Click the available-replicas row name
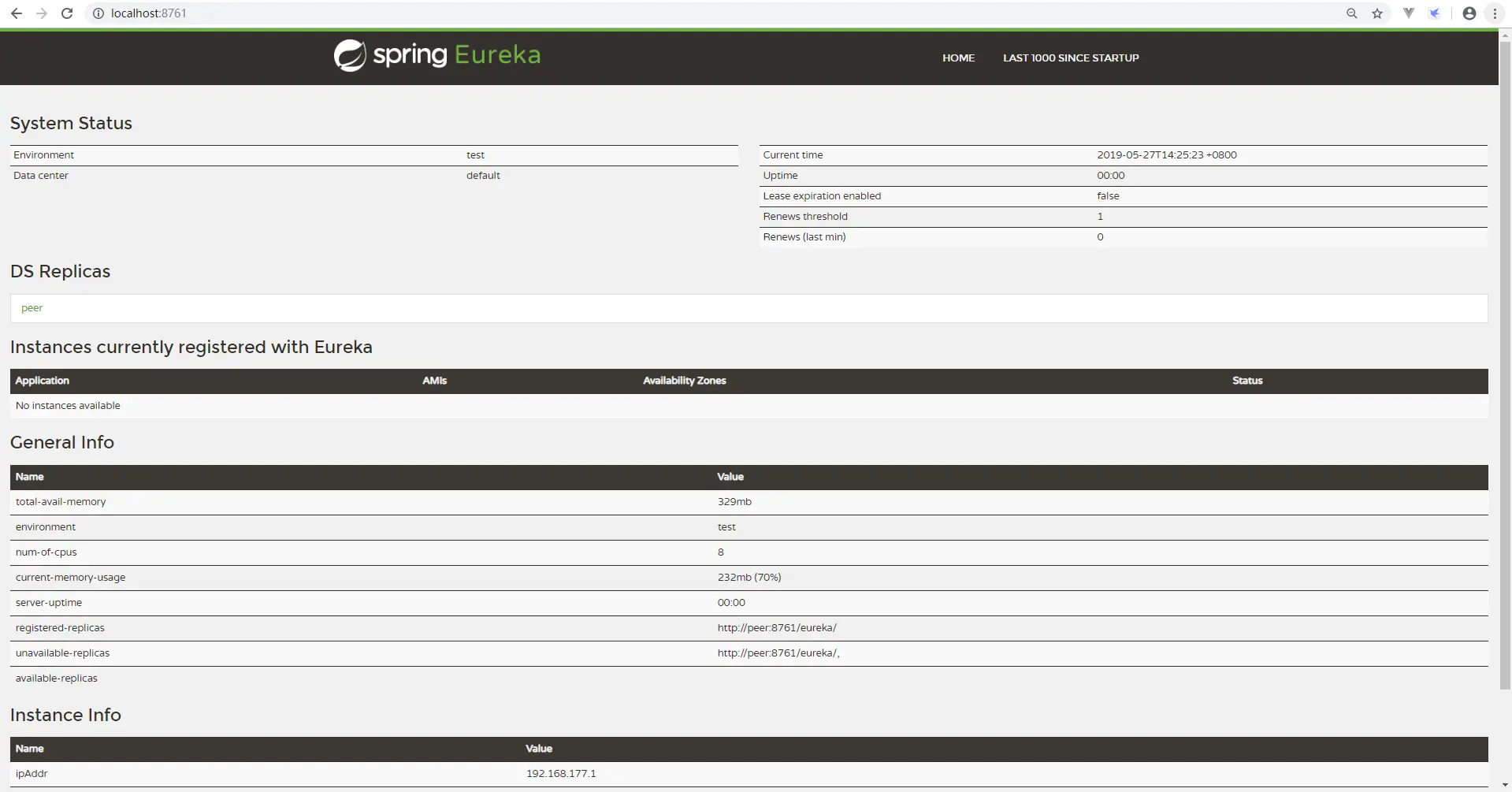 [x=57, y=679]
